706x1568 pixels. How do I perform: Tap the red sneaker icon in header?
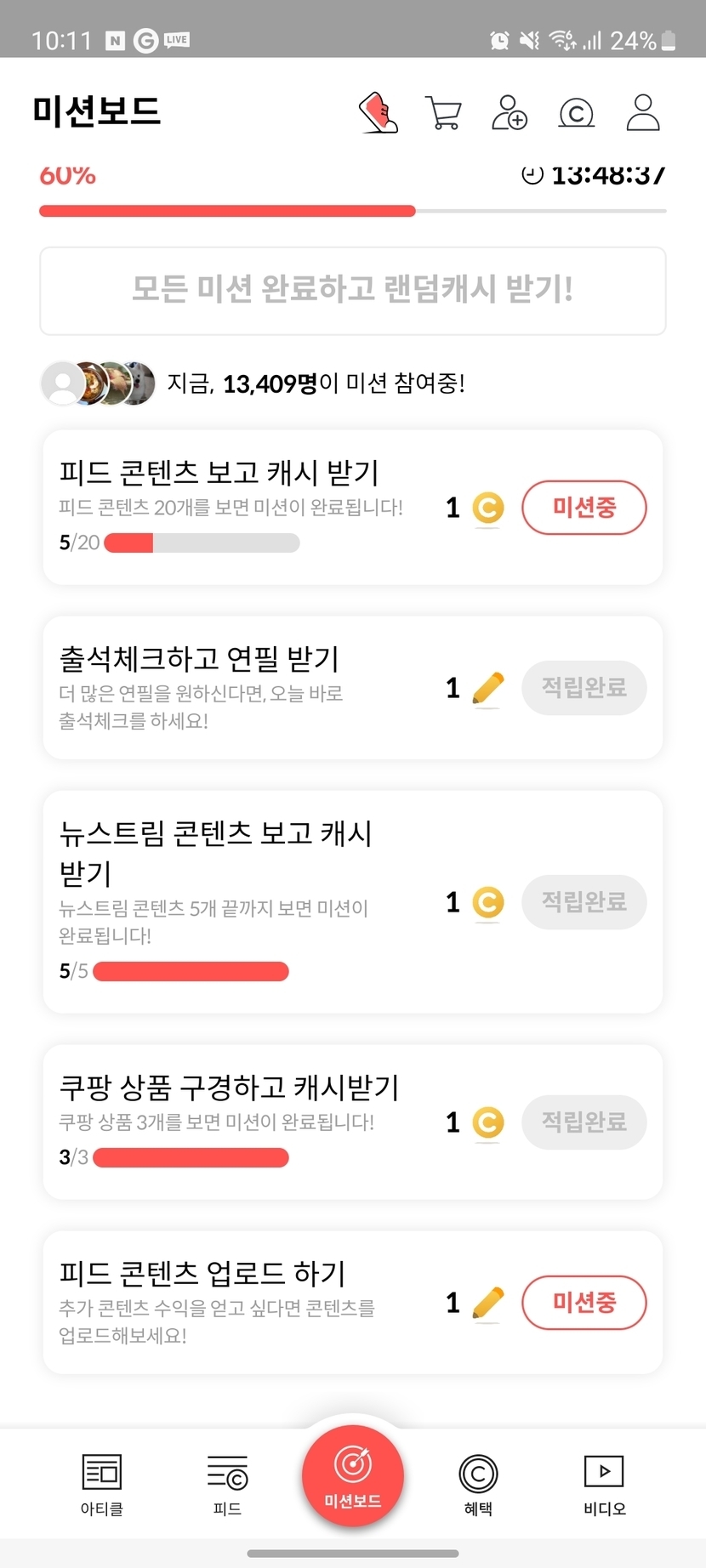(379, 112)
